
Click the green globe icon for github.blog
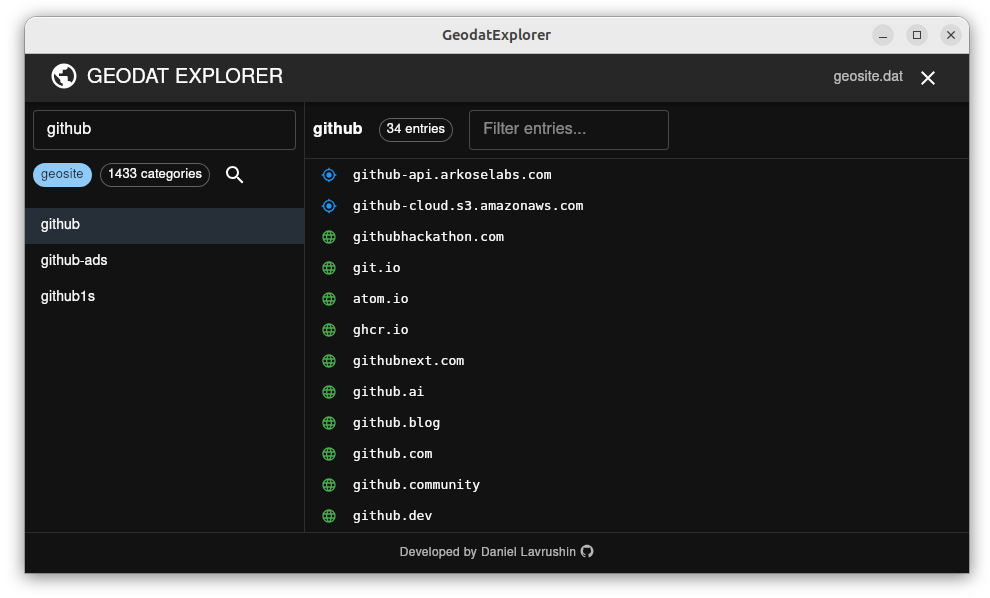pyautogui.click(x=329, y=422)
